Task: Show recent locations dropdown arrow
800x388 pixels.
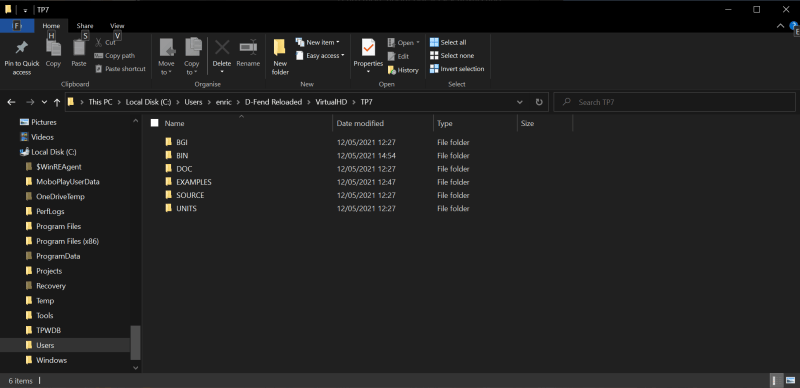Action: (44, 102)
